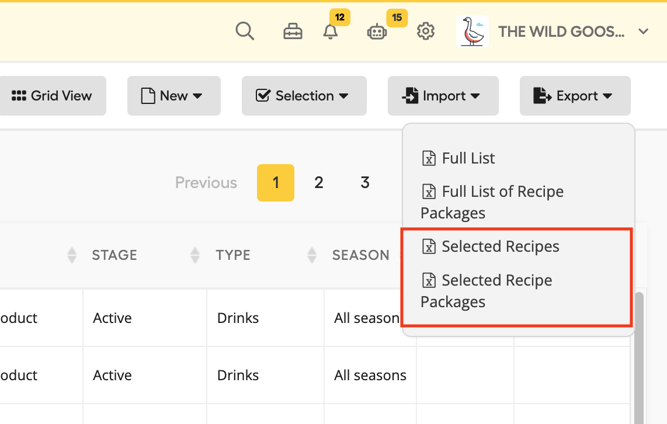Open the Selection dropdown
Viewport: 667px width, 424px height.
tap(304, 96)
